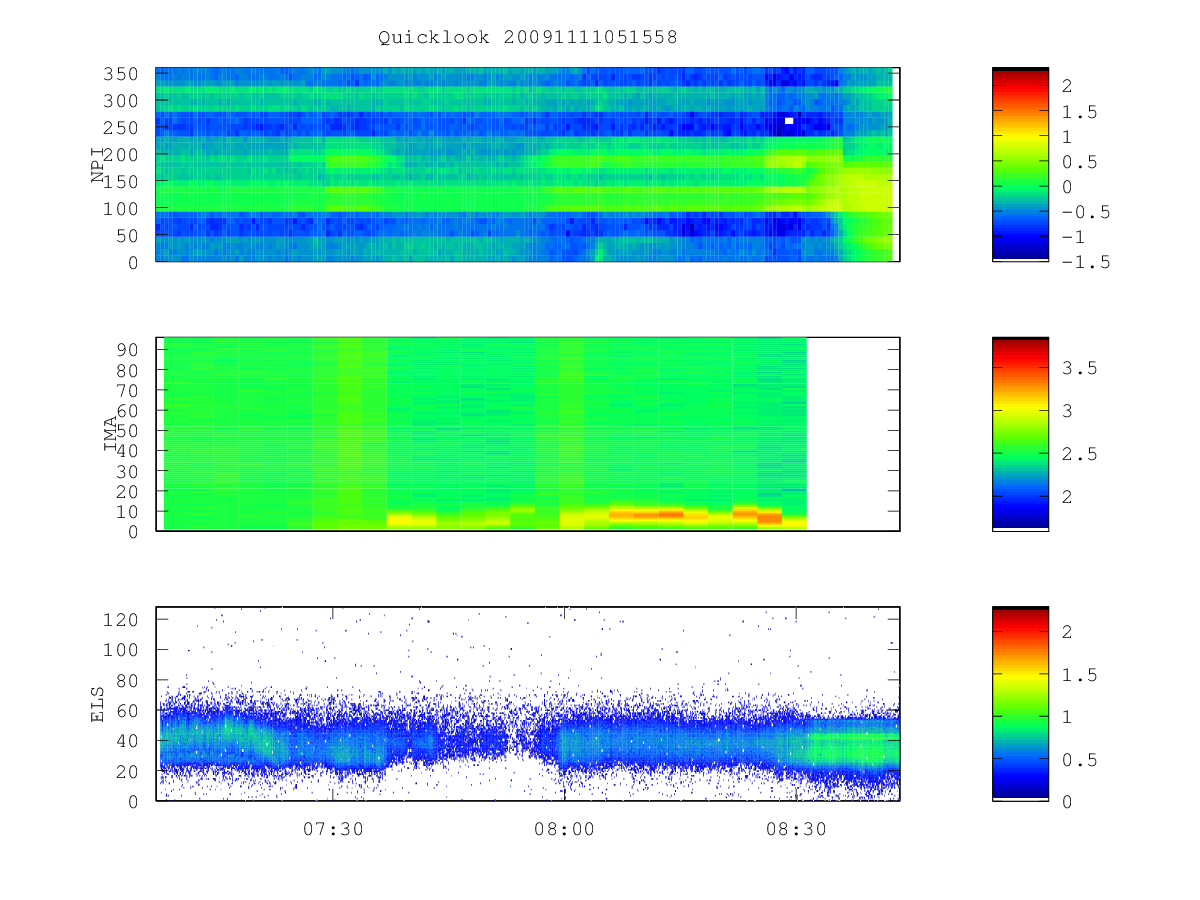Viewport: 1200px width, 900px height.
Task: Click the title Quicklook 20091111051558
Action: coord(527,37)
